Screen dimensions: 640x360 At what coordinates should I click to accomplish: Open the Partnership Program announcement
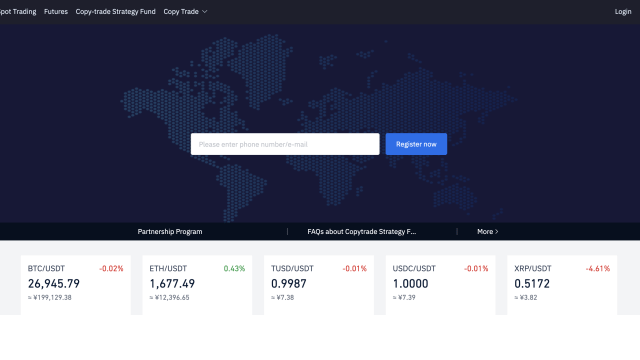(x=170, y=231)
